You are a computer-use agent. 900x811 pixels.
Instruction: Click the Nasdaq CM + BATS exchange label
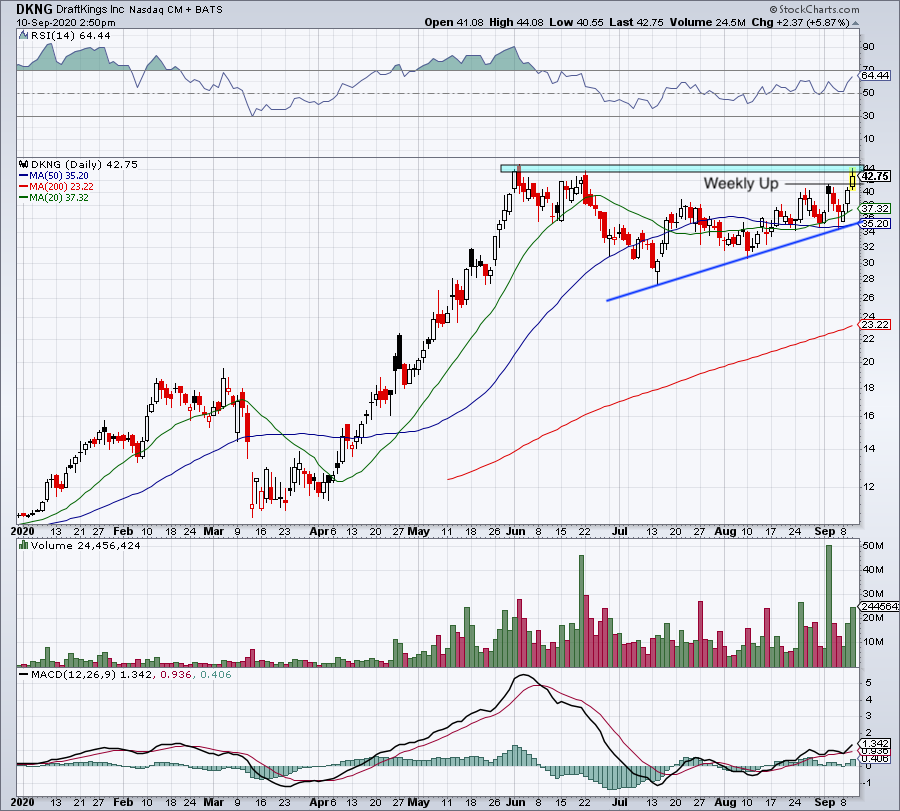[176, 10]
